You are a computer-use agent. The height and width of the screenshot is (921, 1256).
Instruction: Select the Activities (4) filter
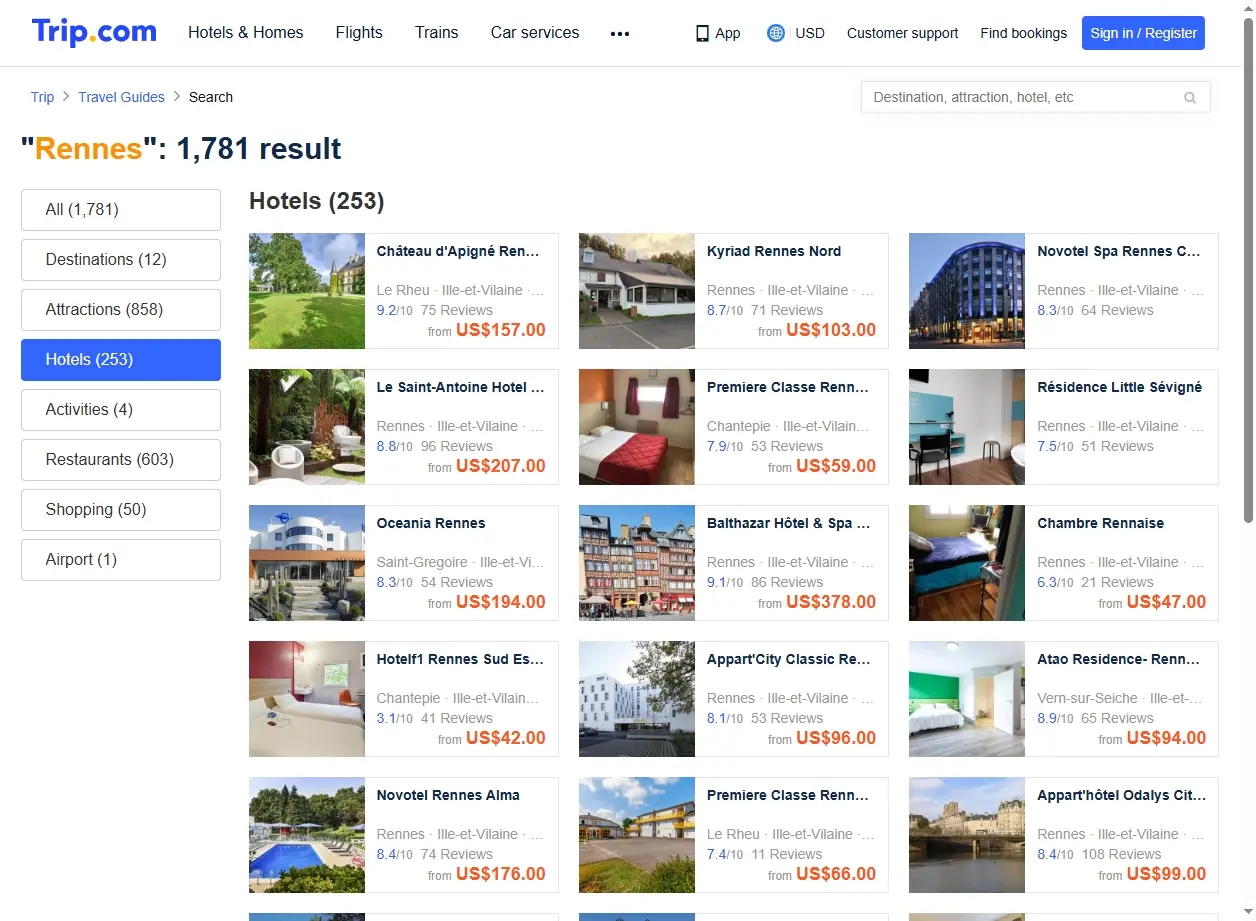121,410
